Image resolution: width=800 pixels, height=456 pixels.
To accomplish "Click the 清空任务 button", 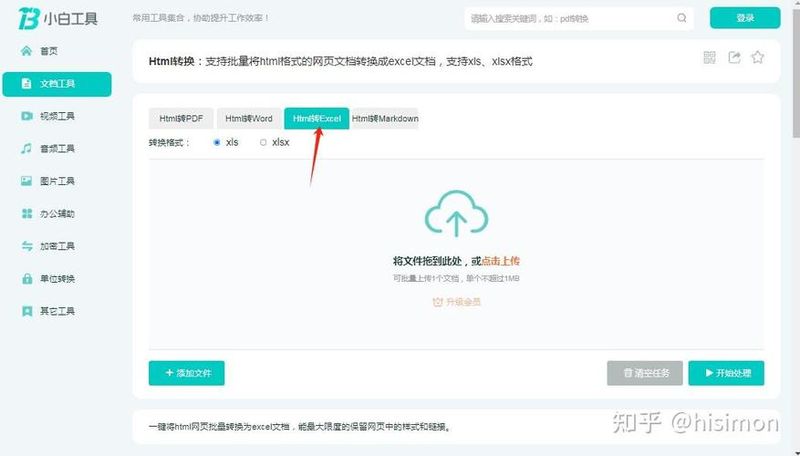I will pos(645,373).
